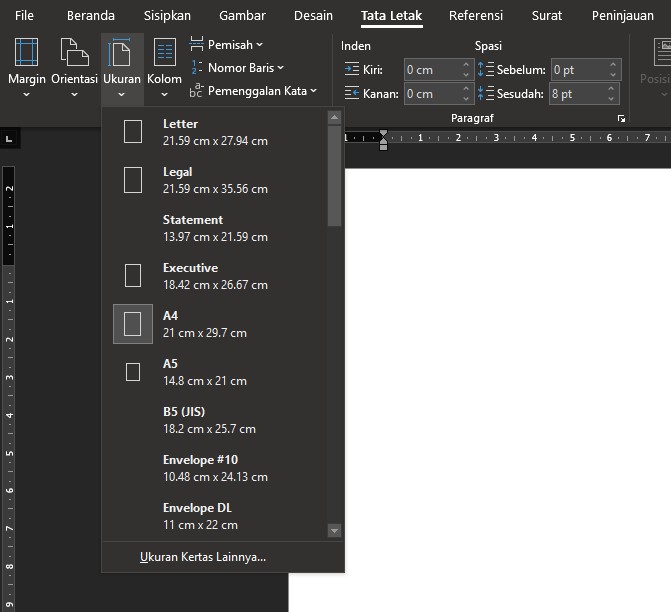
Task: Choose B5 (JIS) paper size
Action: (214, 419)
